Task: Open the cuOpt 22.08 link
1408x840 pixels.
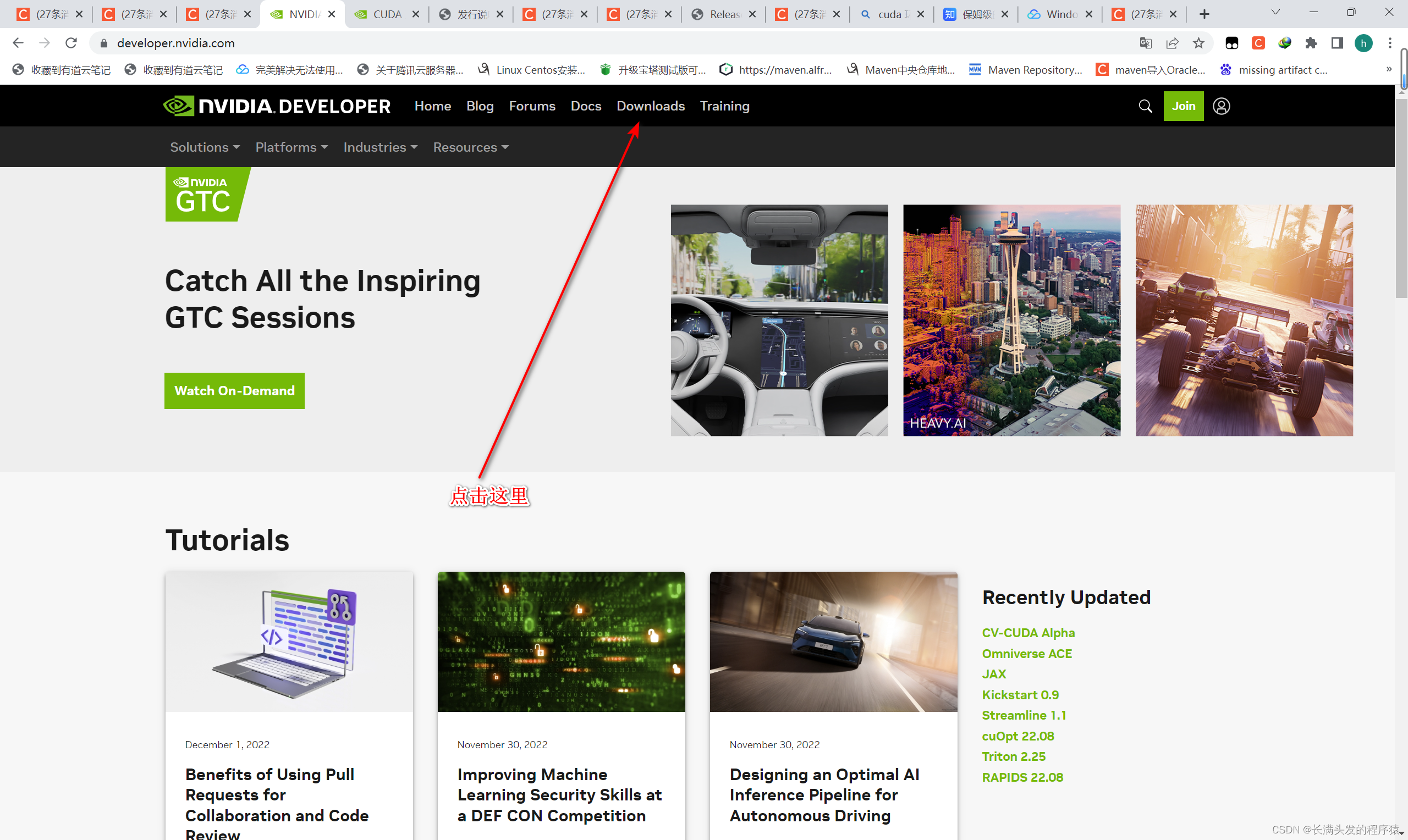Action: [x=1018, y=737]
